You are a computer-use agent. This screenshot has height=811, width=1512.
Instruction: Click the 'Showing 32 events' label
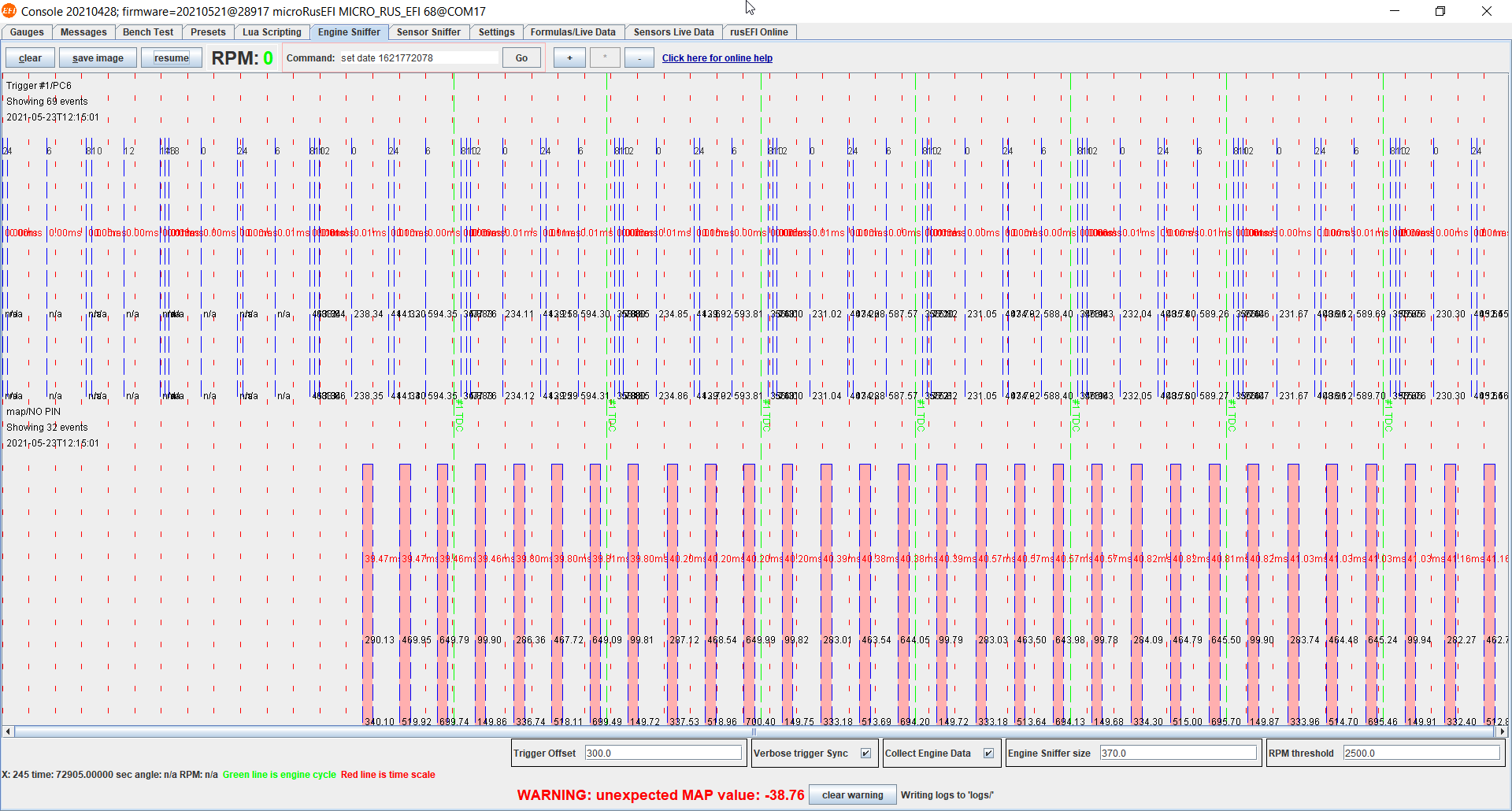46,428
